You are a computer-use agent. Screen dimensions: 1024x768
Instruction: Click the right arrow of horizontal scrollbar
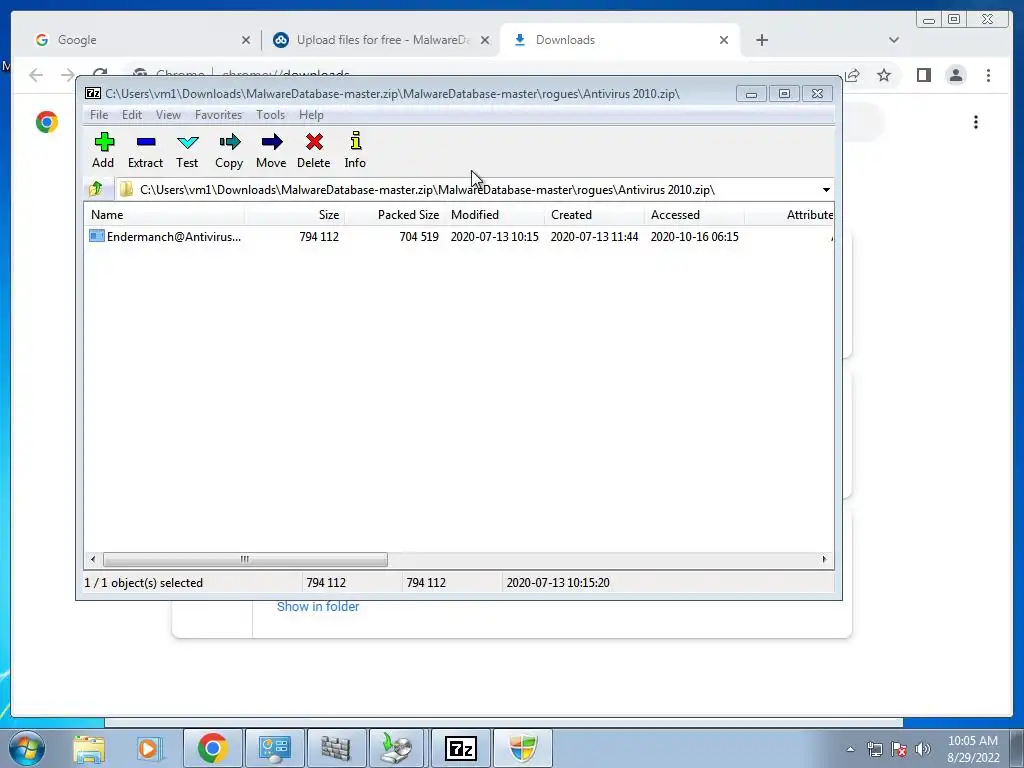pos(824,559)
